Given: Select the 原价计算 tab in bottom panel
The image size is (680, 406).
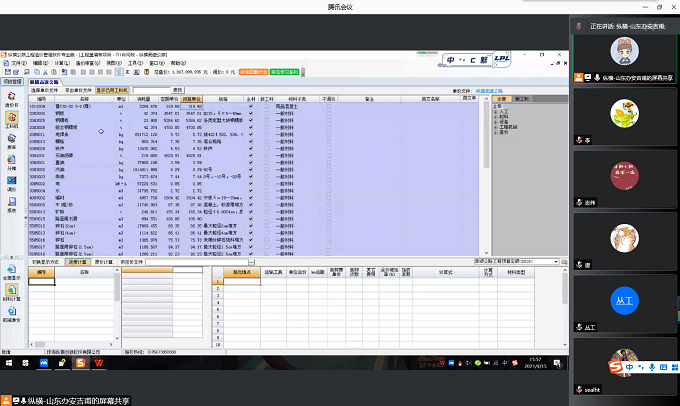Looking at the screenshot, I should coord(104,262).
